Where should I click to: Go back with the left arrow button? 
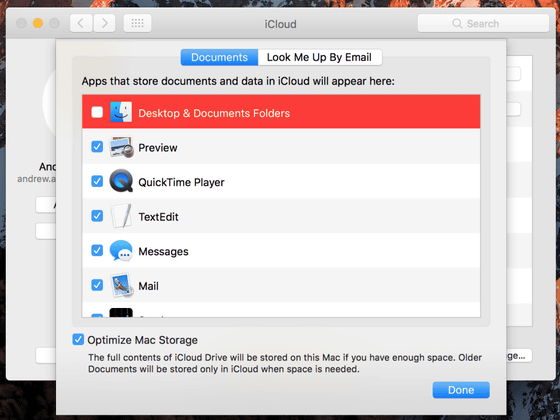[81, 24]
